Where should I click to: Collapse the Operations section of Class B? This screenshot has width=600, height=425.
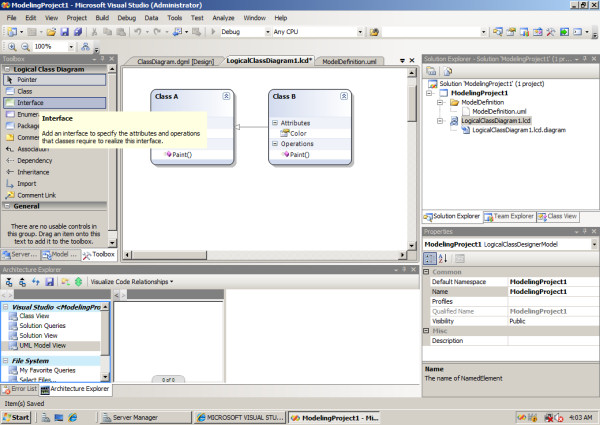[275, 143]
